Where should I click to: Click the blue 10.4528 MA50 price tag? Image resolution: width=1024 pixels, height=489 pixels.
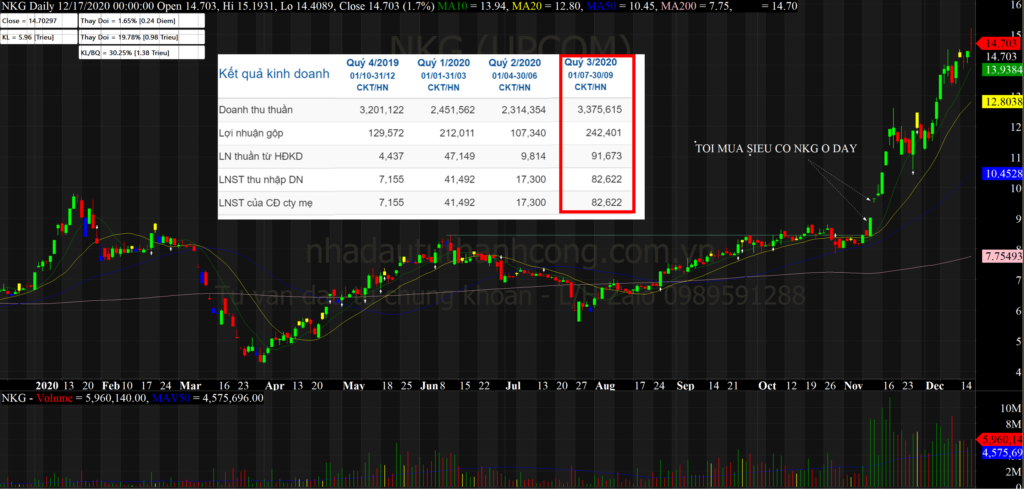[x=1001, y=173]
